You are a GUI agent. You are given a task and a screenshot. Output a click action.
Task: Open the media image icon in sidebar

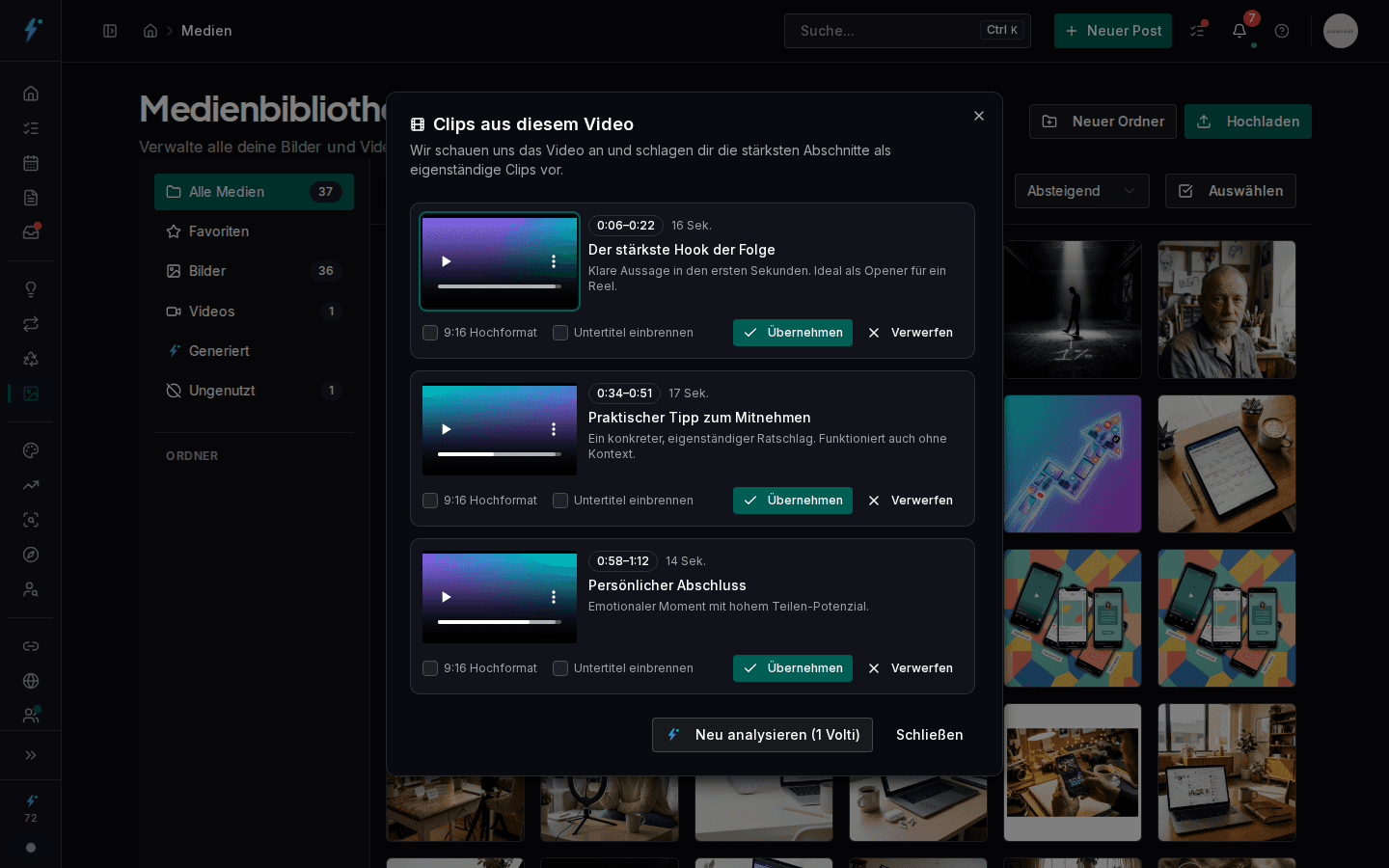click(x=31, y=393)
